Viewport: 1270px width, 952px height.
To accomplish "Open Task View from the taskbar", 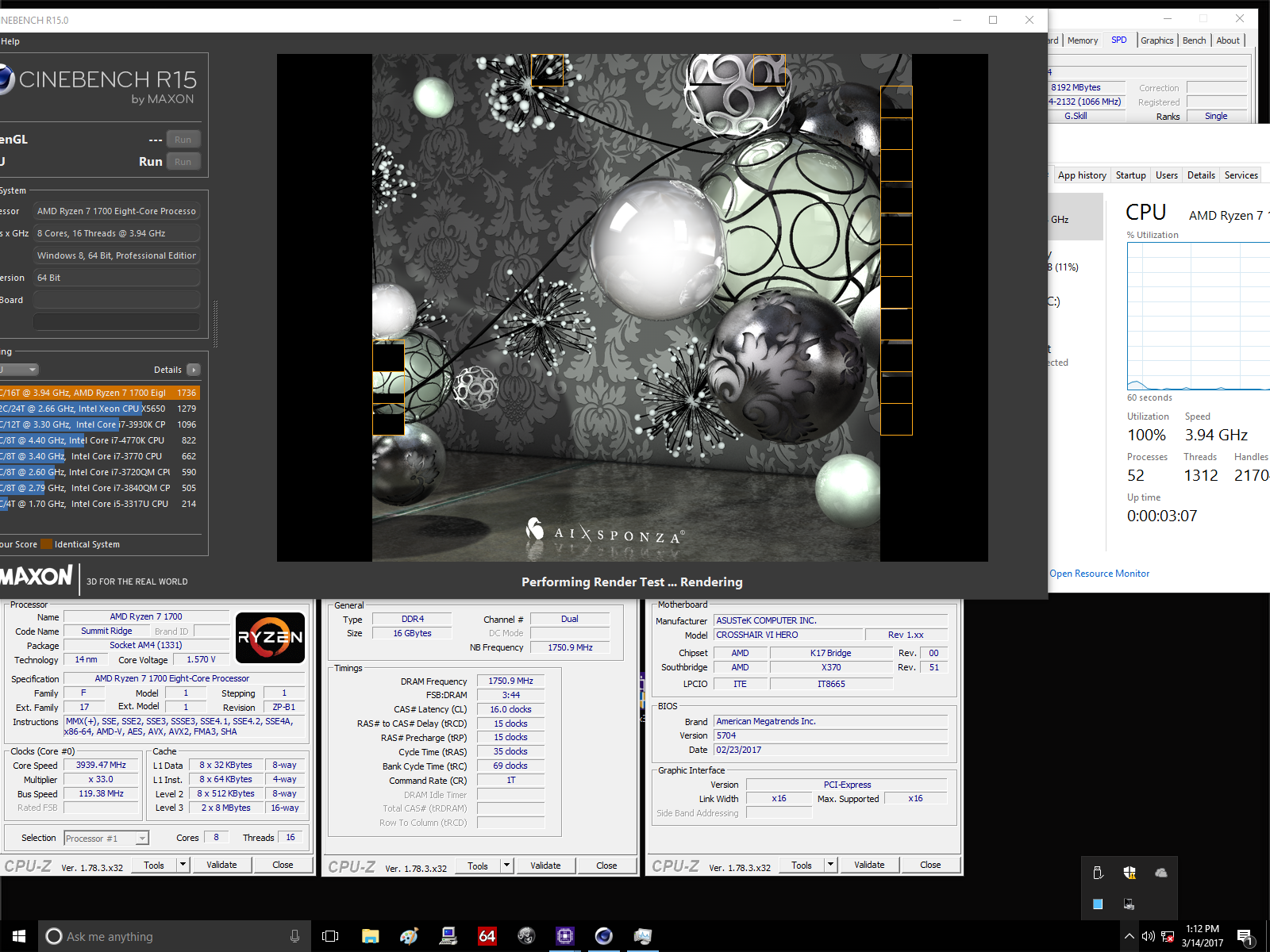I will tap(330, 936).
